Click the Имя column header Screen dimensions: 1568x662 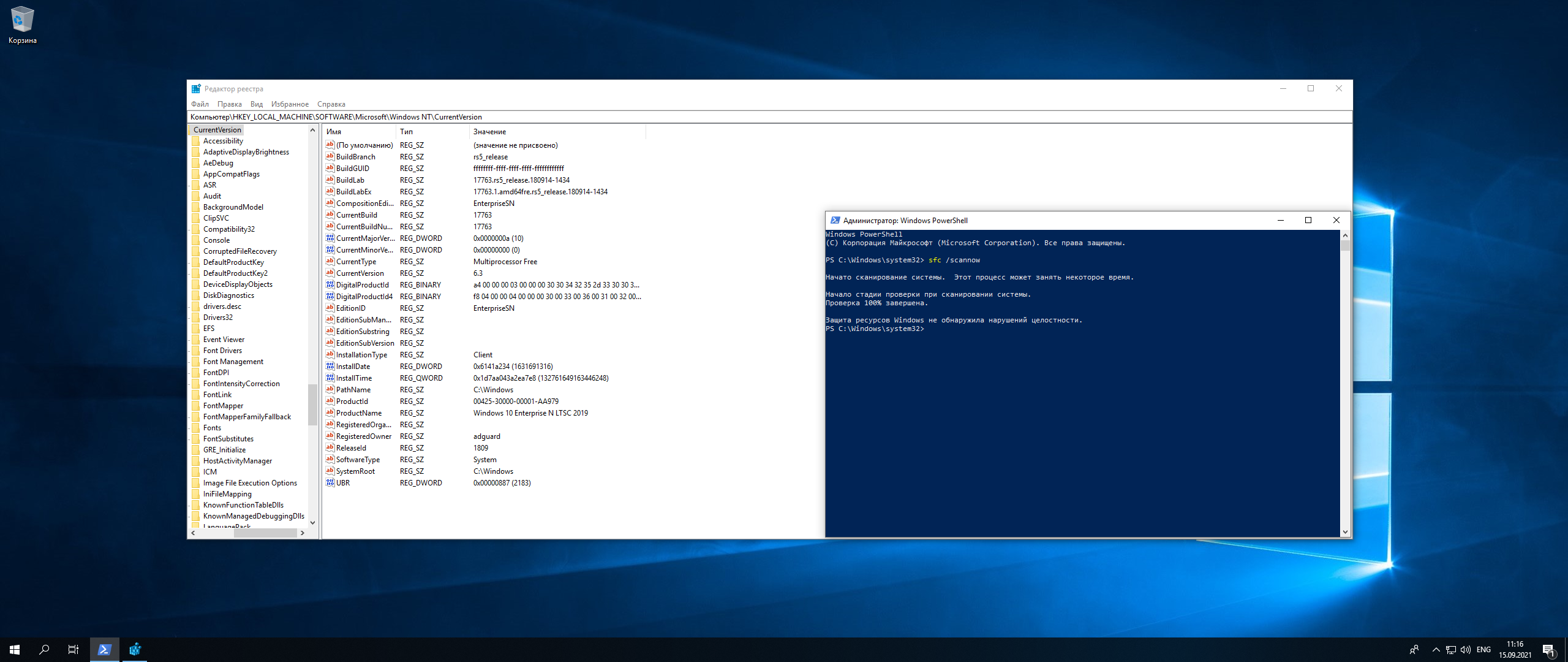[359, 132]
